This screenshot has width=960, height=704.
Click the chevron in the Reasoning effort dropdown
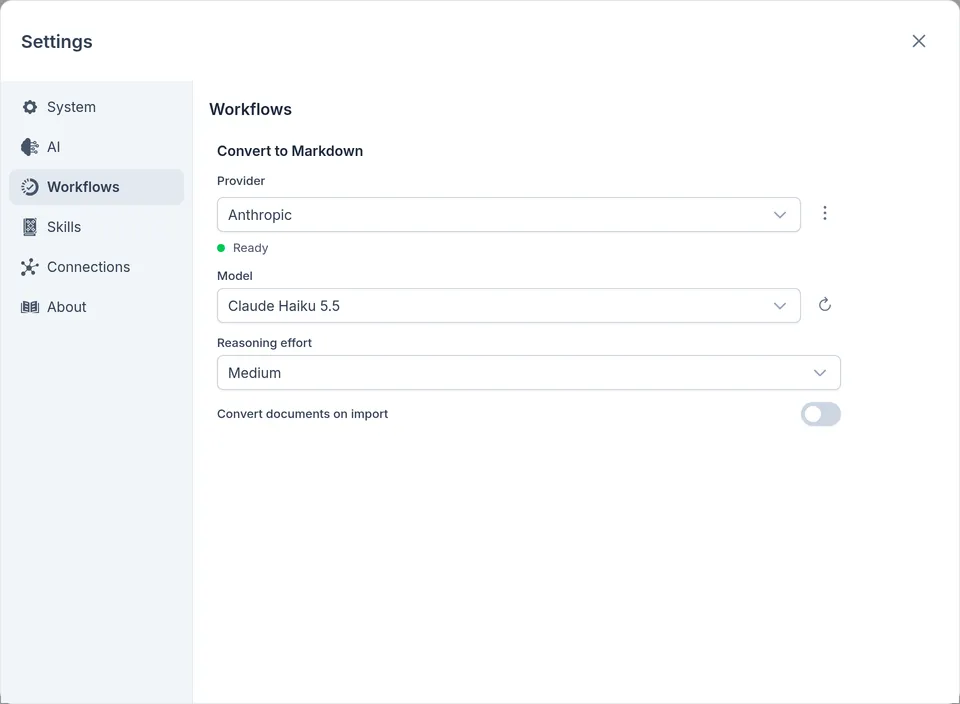pos(820,373)
